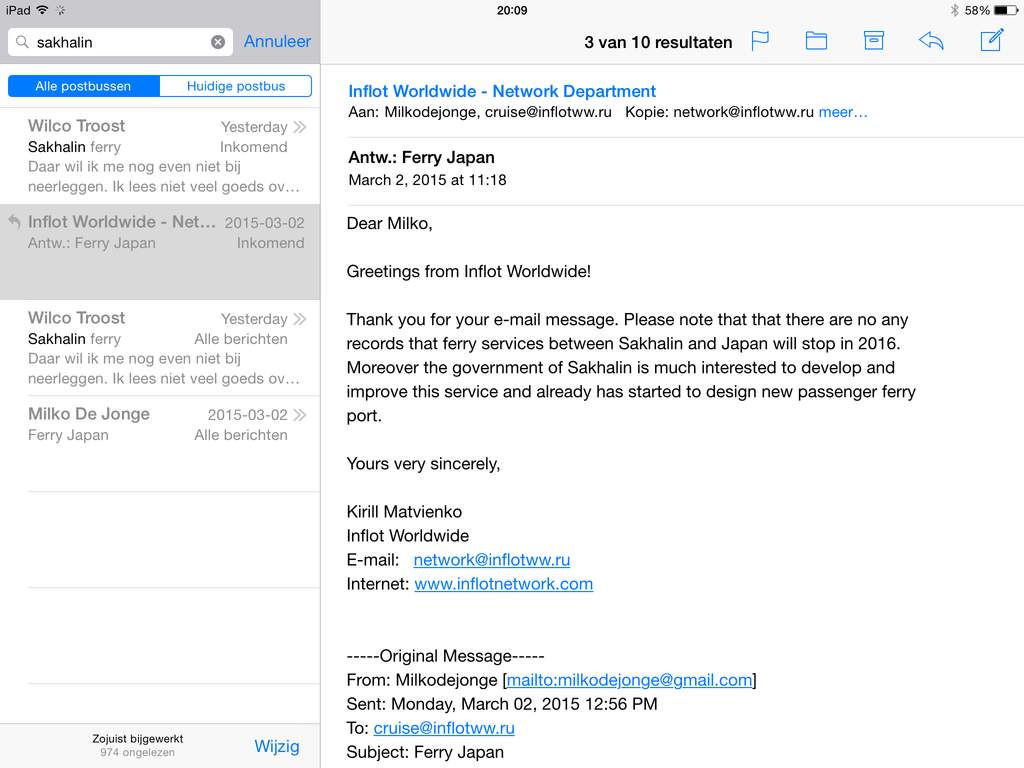Archive the message with the archive box icon
This screenshot has height=768, width=1024.
(874, 40)
